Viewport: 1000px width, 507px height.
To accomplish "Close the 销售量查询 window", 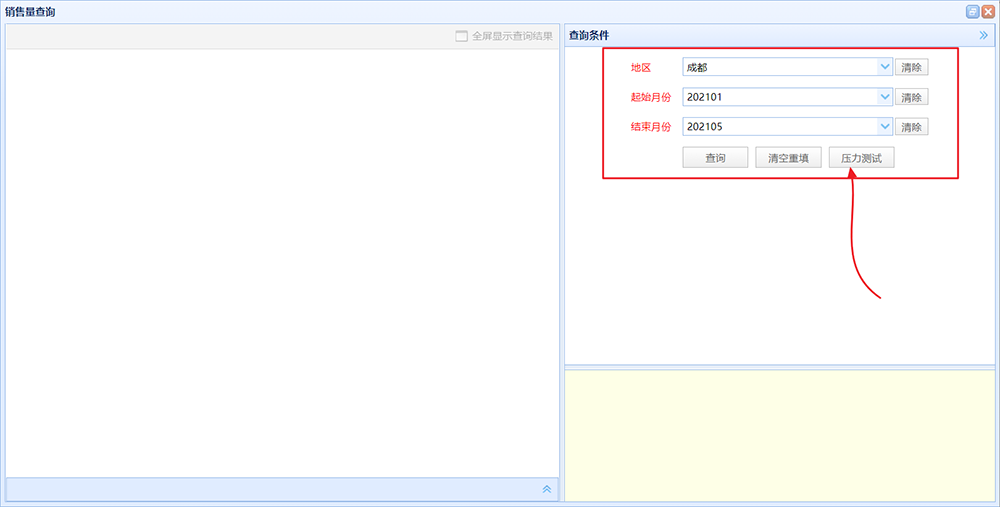I will [x=988, y=11].
